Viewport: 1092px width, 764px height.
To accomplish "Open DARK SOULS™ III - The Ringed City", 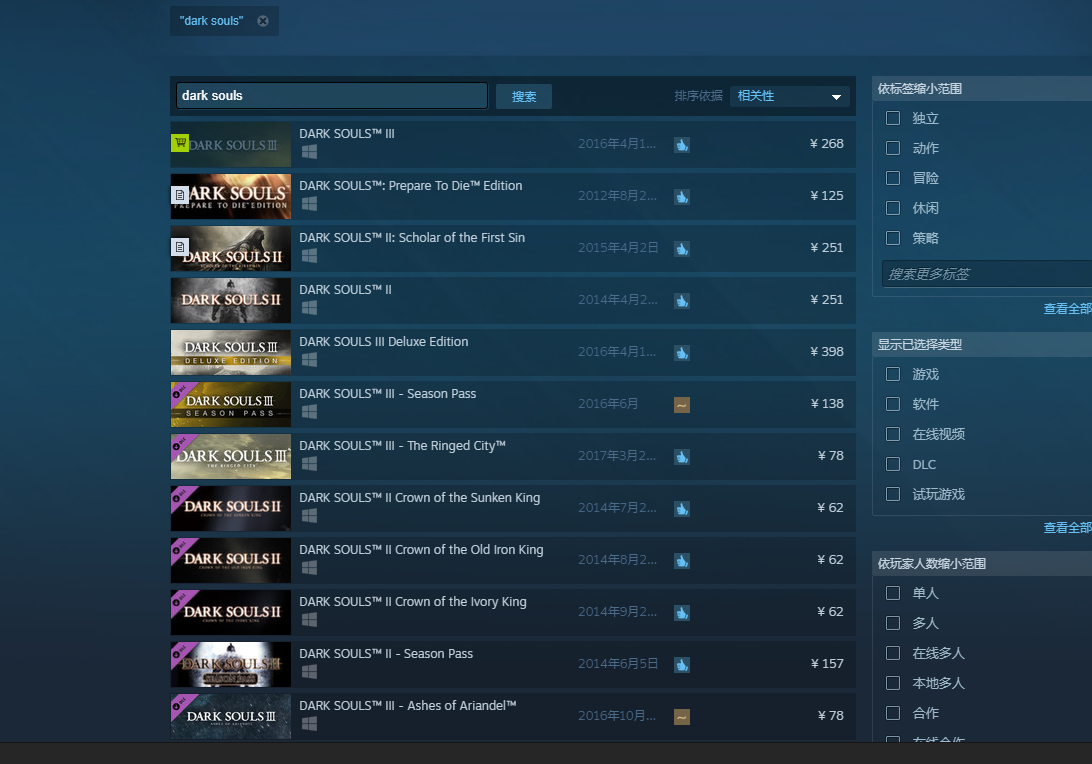I will [x=403, y=446].
